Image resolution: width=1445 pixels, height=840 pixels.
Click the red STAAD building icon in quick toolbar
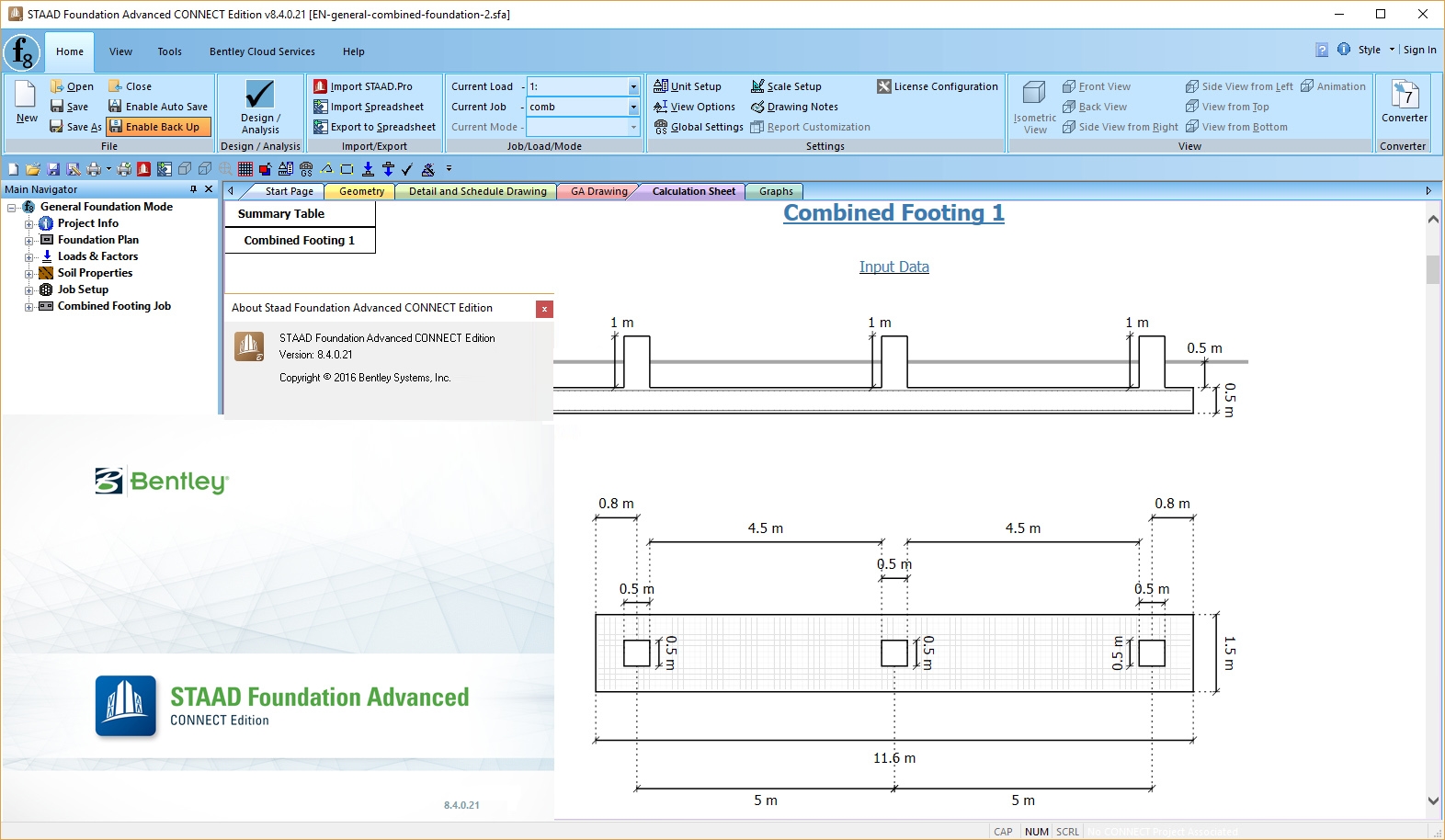144,169
